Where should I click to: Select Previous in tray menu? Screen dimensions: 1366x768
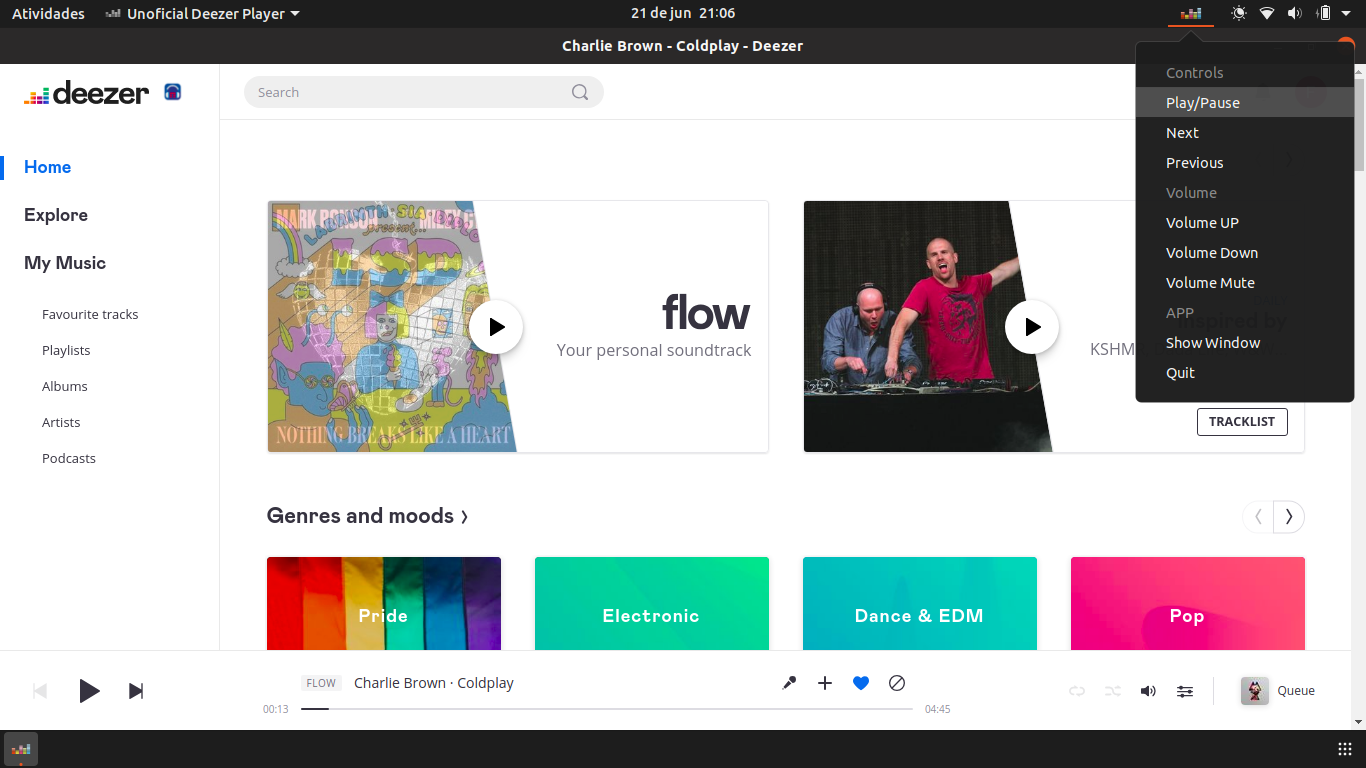[x=1245, y=163]
